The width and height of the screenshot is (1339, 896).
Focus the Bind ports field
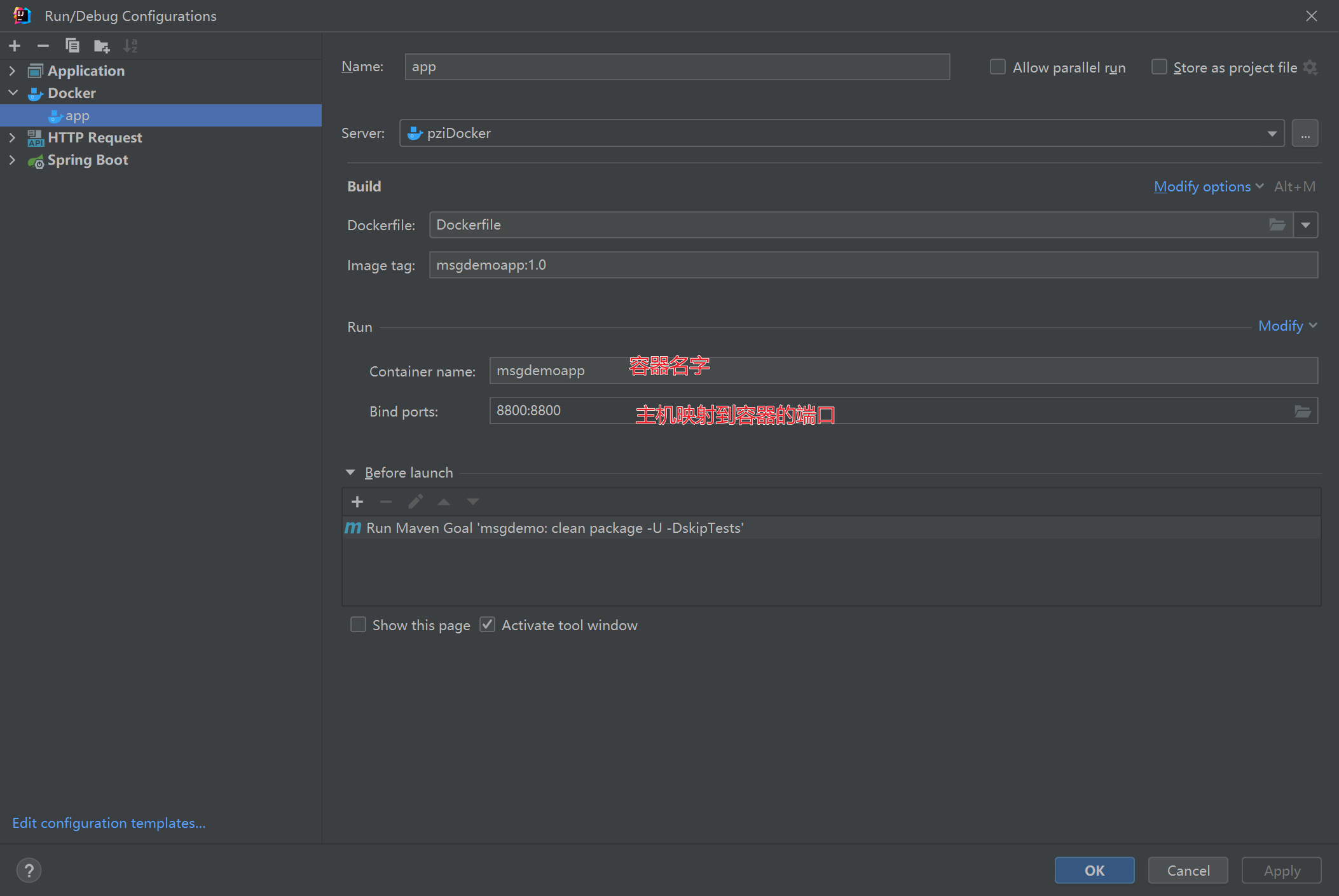[903, 411]
